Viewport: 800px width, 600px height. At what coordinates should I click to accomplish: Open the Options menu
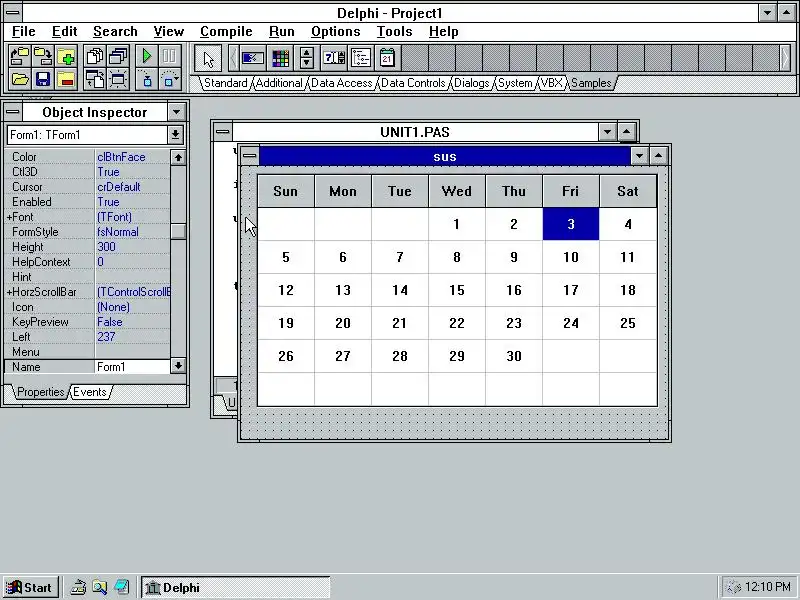point(336,32)
